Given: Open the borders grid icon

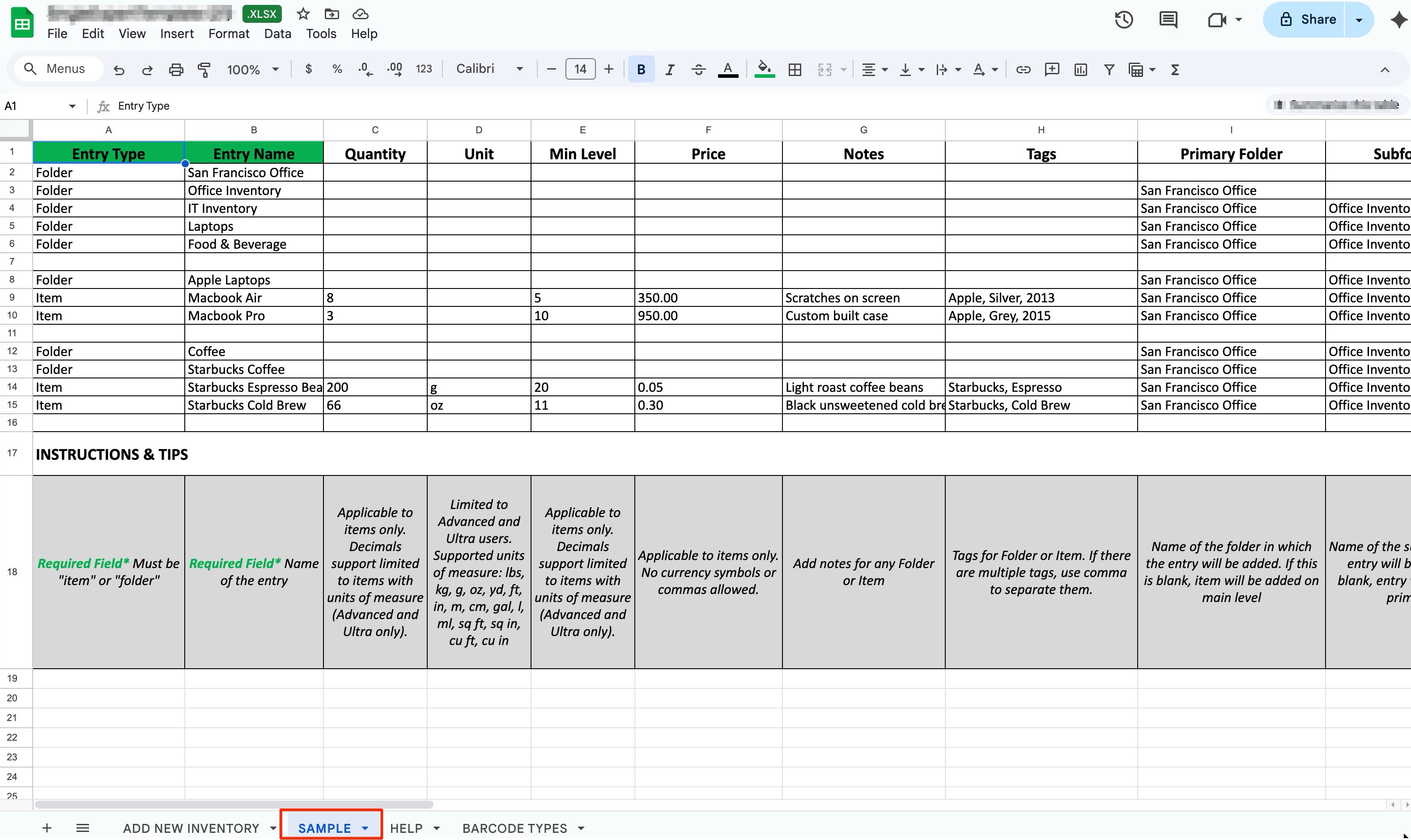Looking at the screenshot, I should click(x=795, y=70).
